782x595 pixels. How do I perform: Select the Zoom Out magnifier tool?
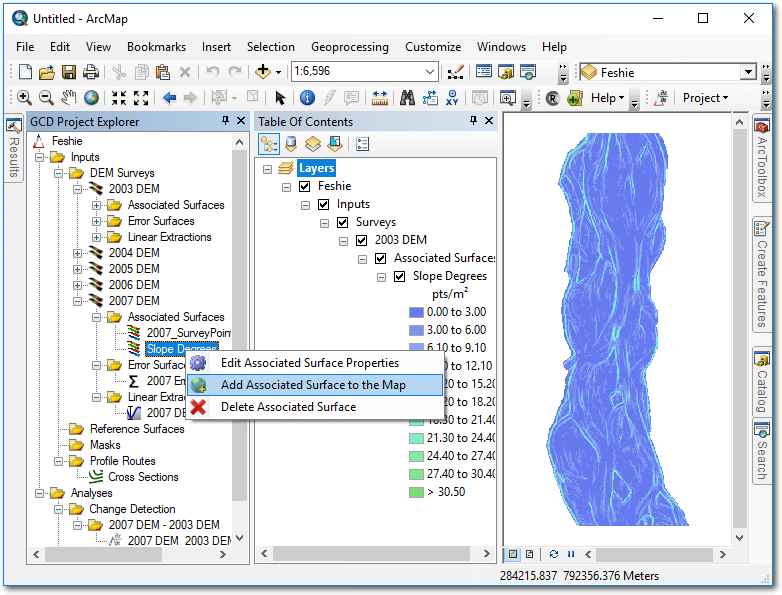46,98
